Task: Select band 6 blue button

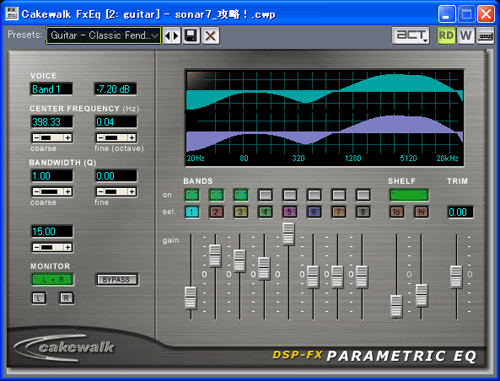Action: point(314,212)
